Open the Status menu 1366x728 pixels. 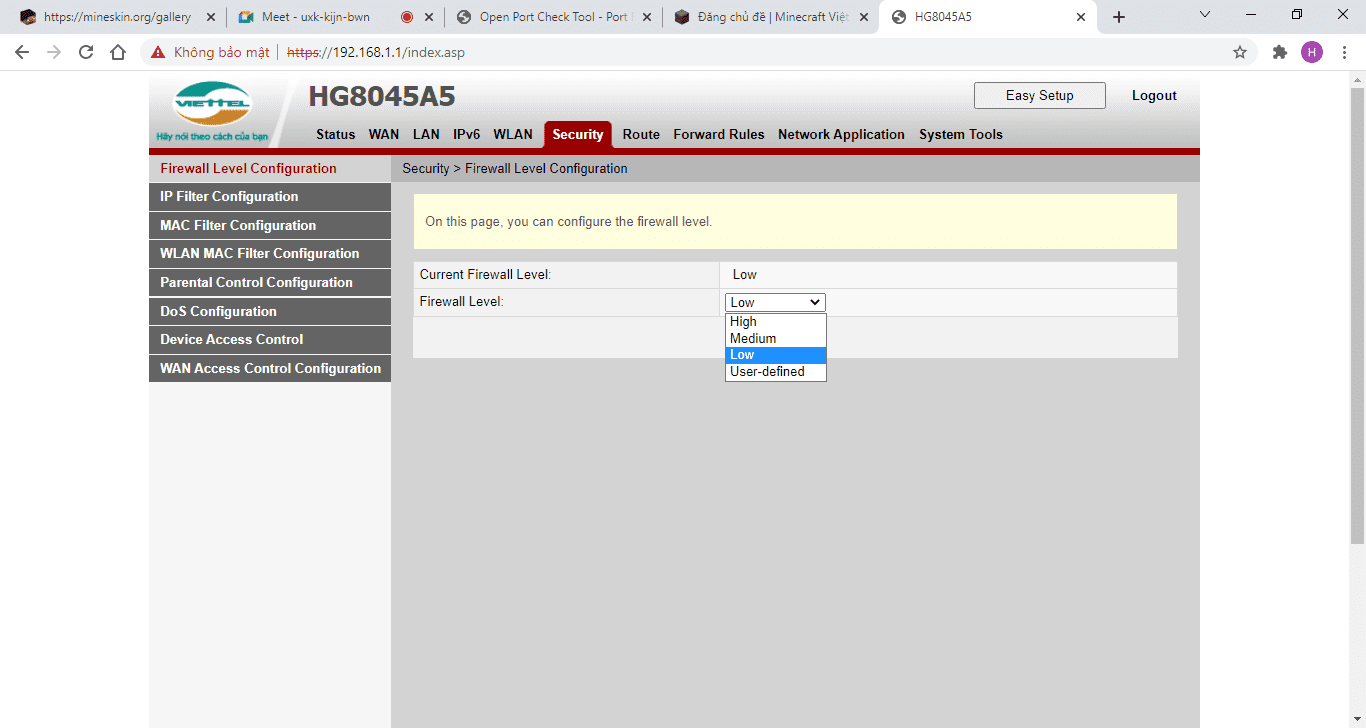pyautogui.click(x=336, y=134)
